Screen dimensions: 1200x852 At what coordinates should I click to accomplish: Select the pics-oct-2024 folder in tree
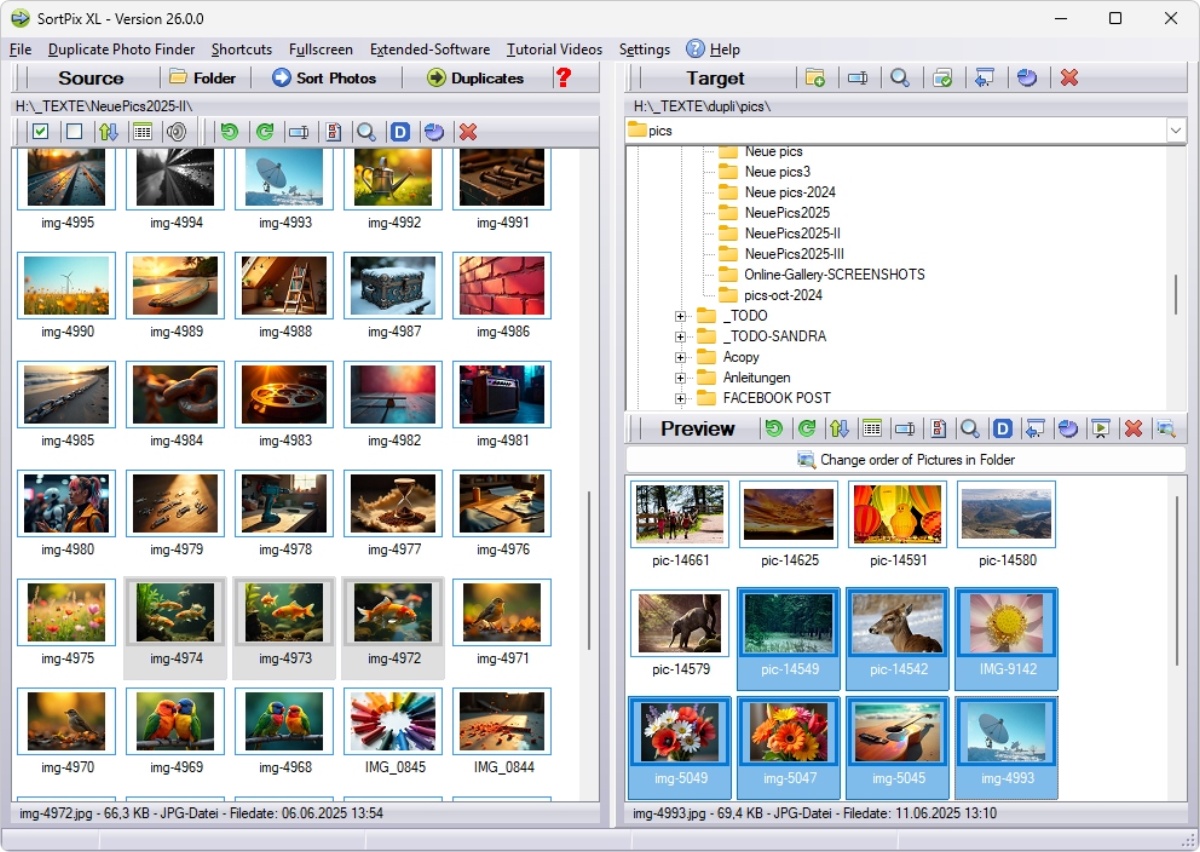coord(783,295)
